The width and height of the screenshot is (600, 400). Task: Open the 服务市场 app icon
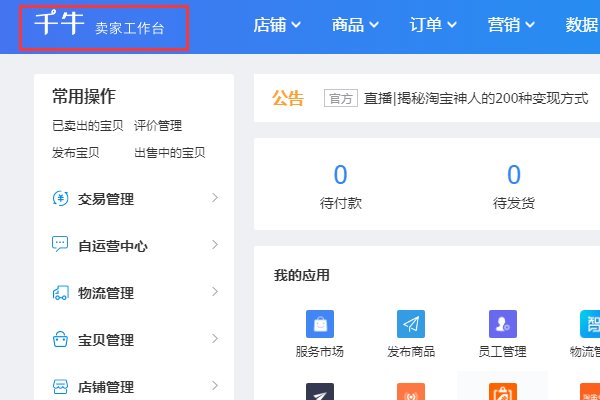tap(320, 324)
